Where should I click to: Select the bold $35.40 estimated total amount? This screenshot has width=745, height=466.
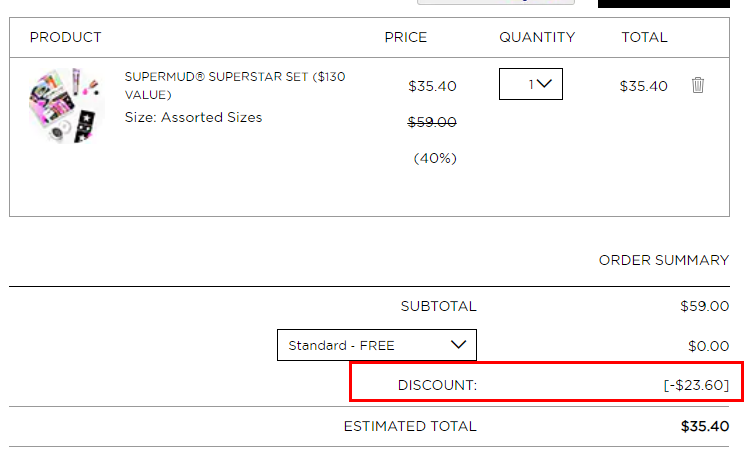click(x=705, y=426)
